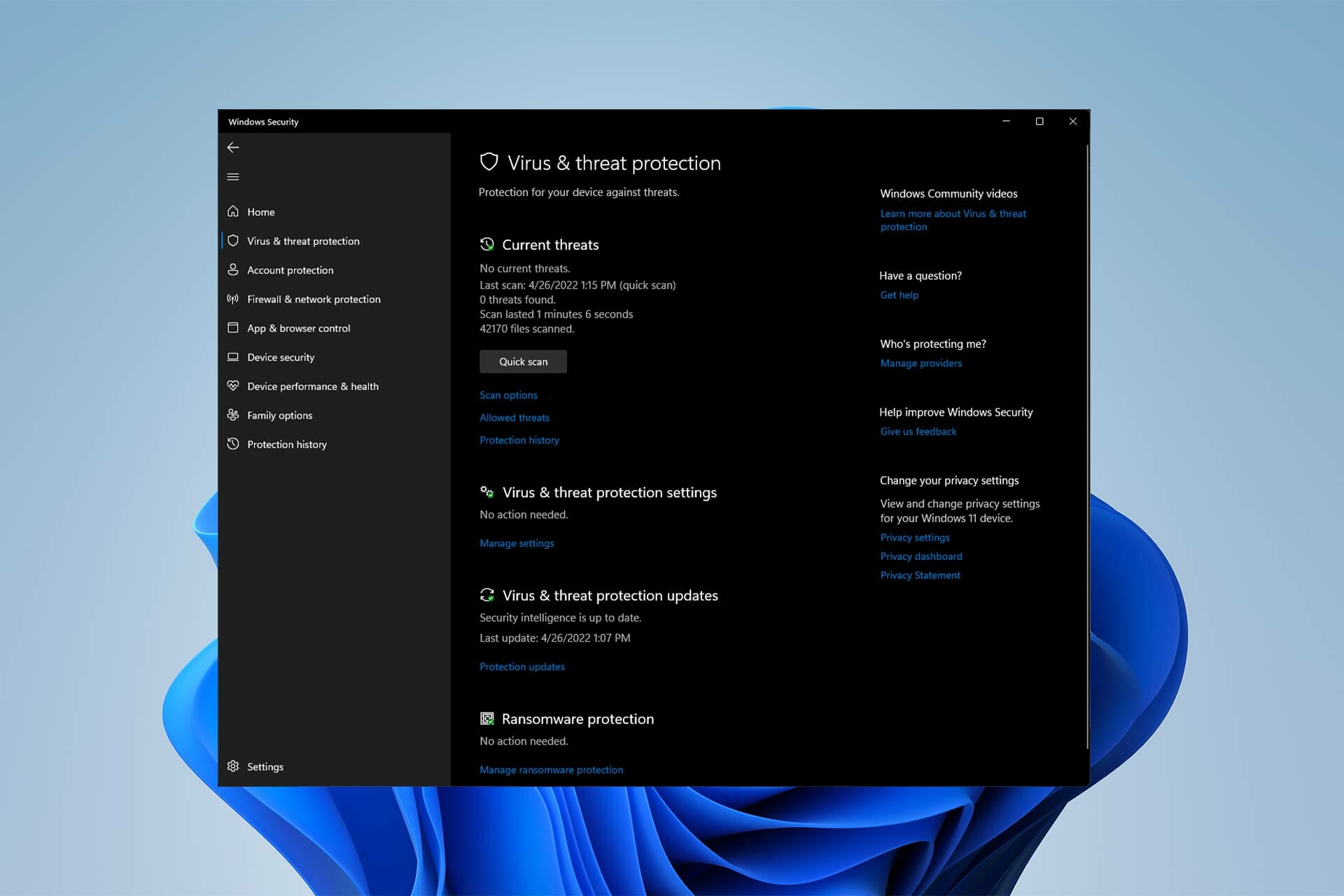1344x896 pixels.
Task: Open Protection updates link
Action: (x=521, y=667)
